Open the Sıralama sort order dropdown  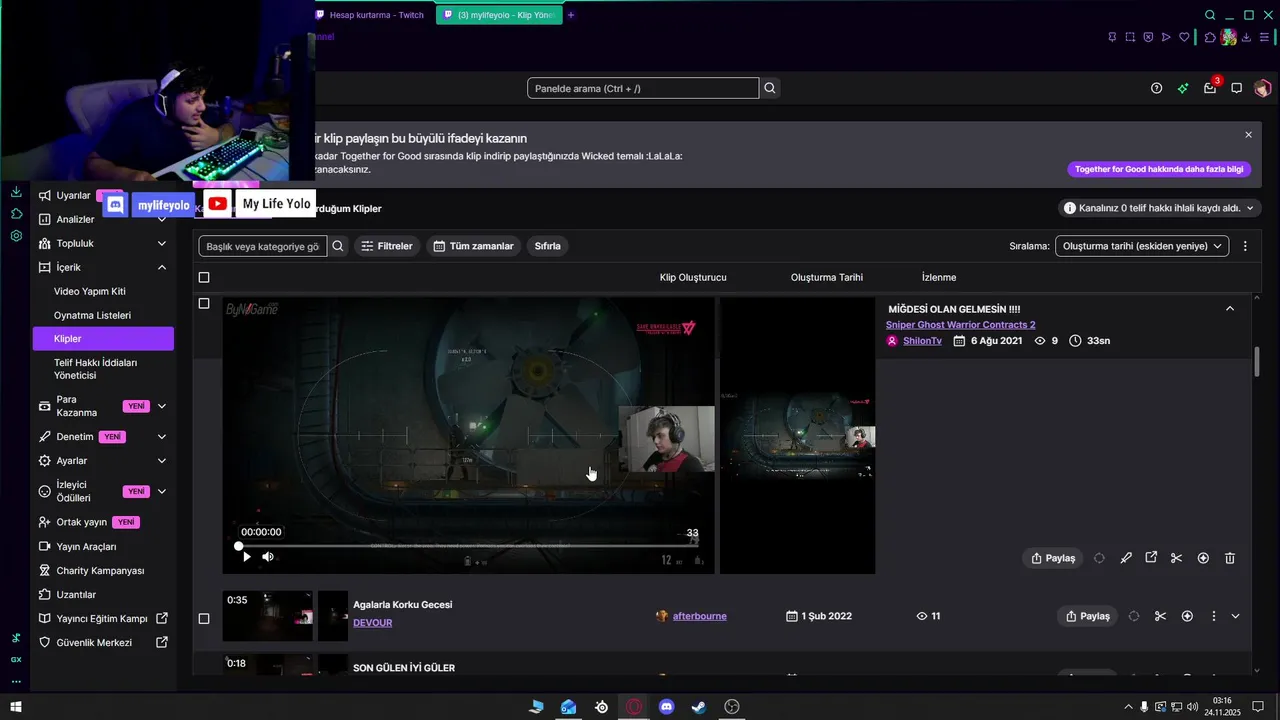point(1142,246)
